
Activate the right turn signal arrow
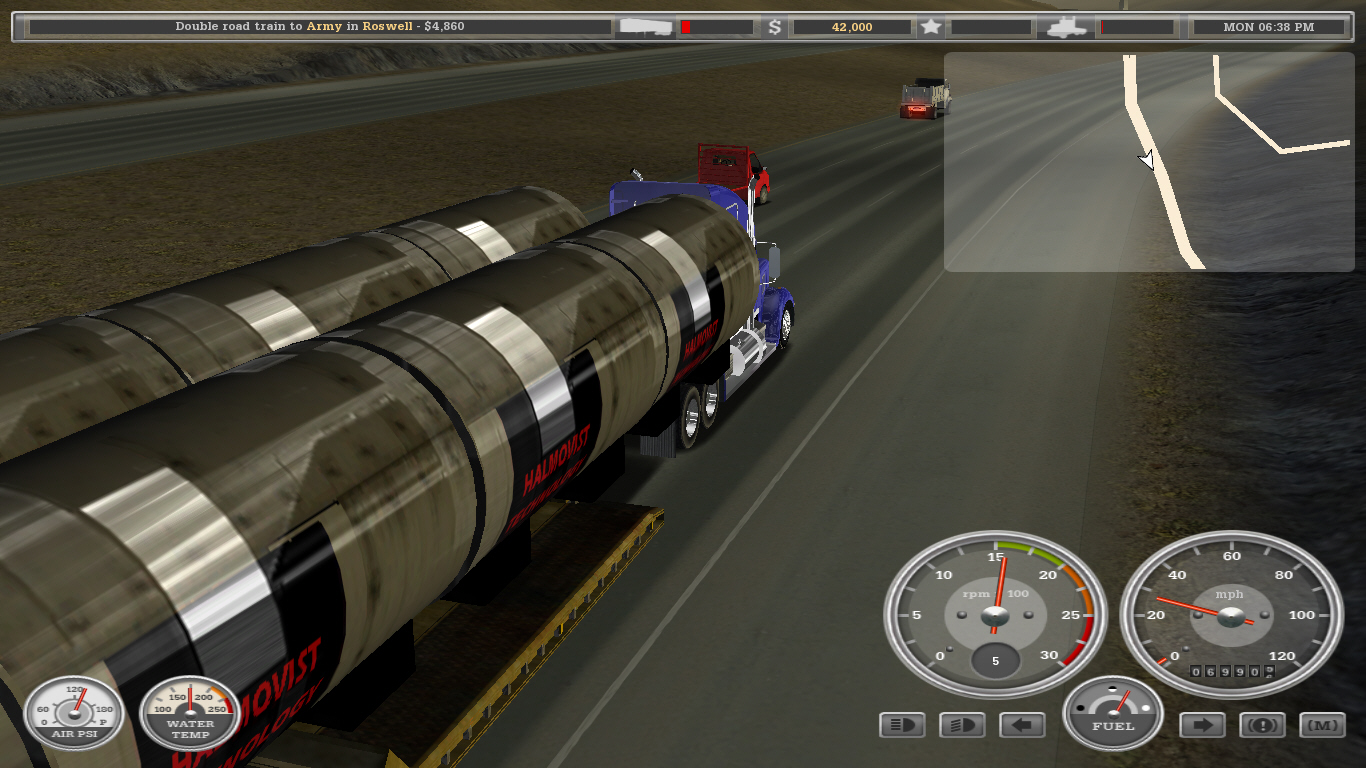click(x=1202, y=725)
